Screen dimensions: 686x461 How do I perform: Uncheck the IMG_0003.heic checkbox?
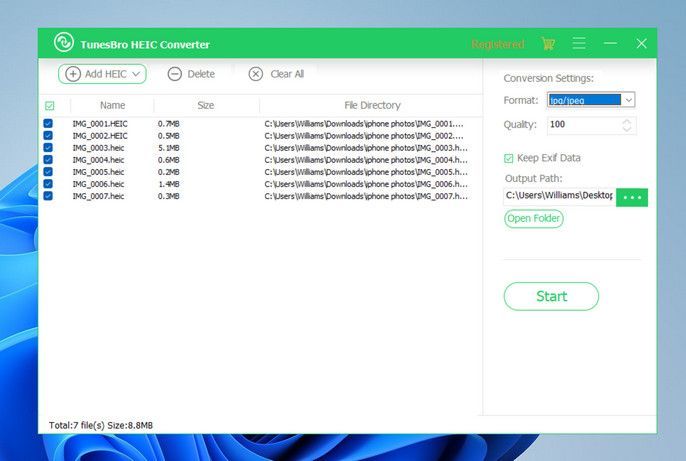(x=48, y=148)
